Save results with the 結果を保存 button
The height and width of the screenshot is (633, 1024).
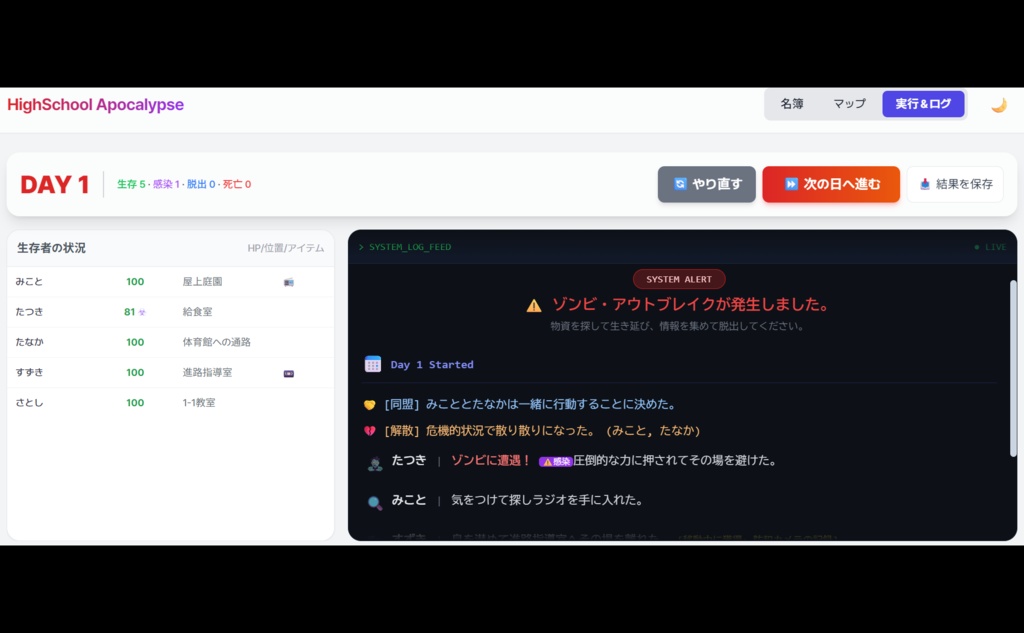955,184
